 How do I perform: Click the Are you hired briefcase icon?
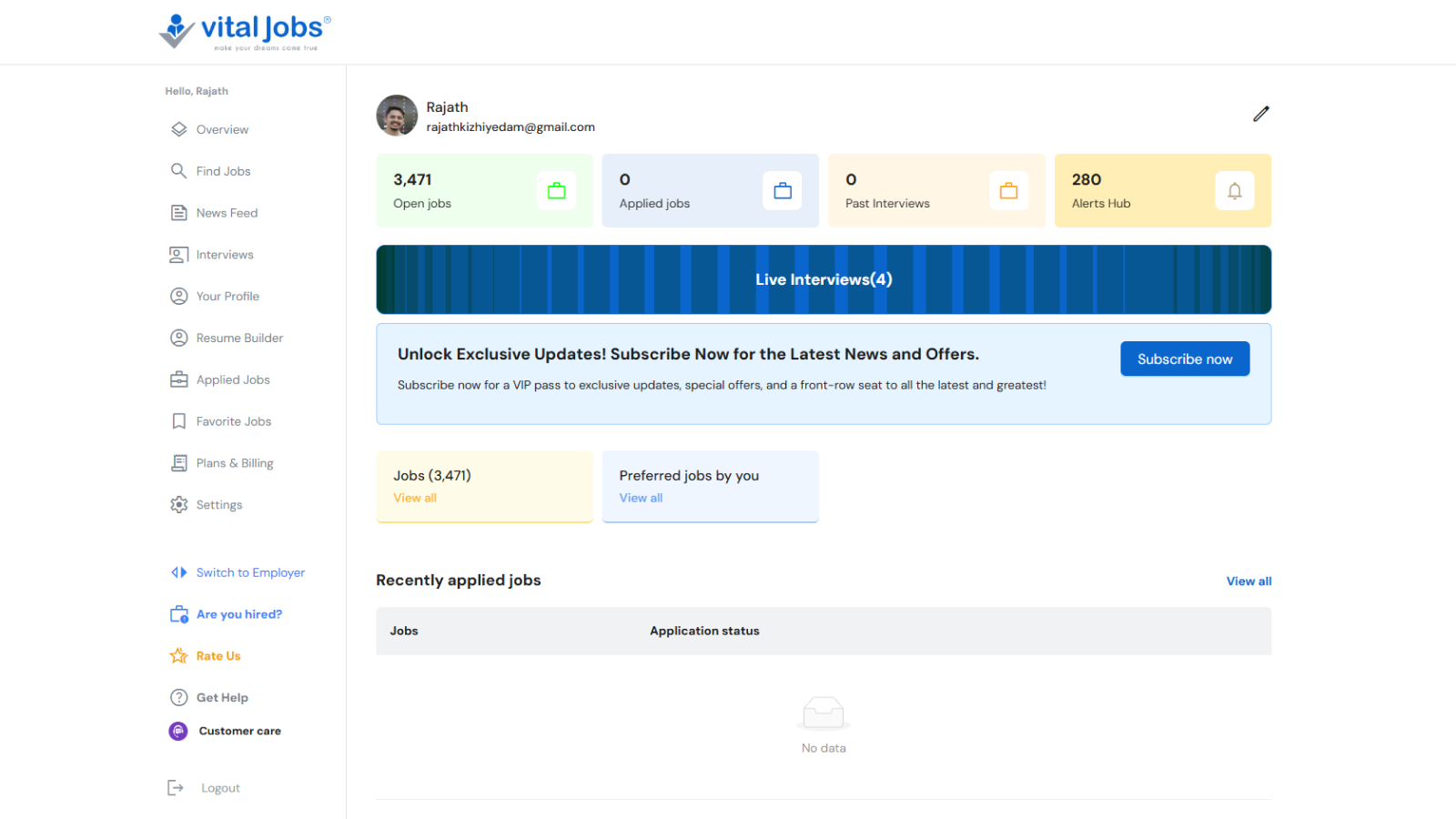179,614
